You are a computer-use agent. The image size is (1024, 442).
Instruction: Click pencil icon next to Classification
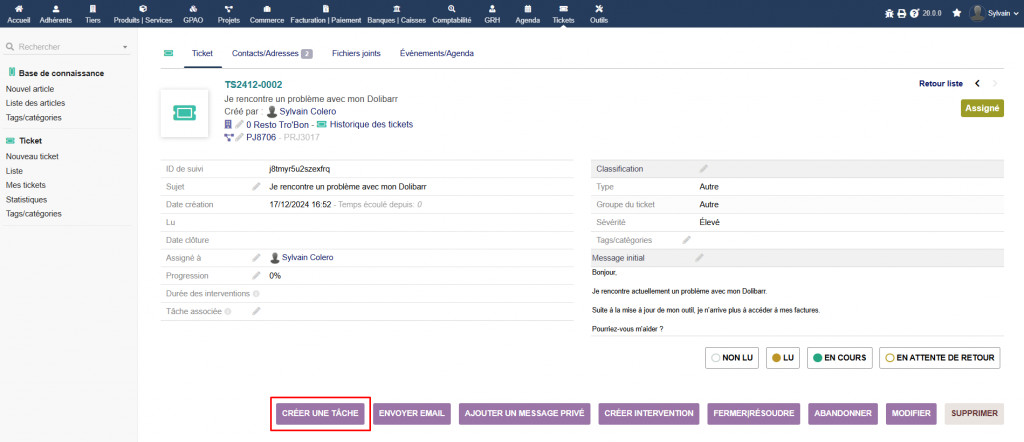pyautogui.click(x=703, y=169)
